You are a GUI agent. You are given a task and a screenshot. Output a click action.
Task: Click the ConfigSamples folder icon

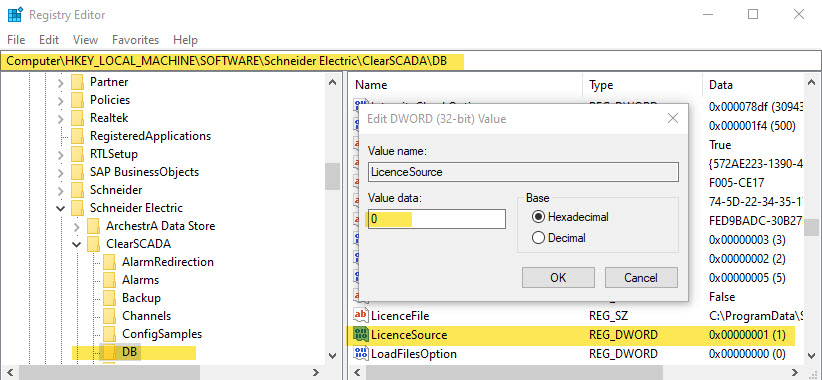click(x=110, y=334)
